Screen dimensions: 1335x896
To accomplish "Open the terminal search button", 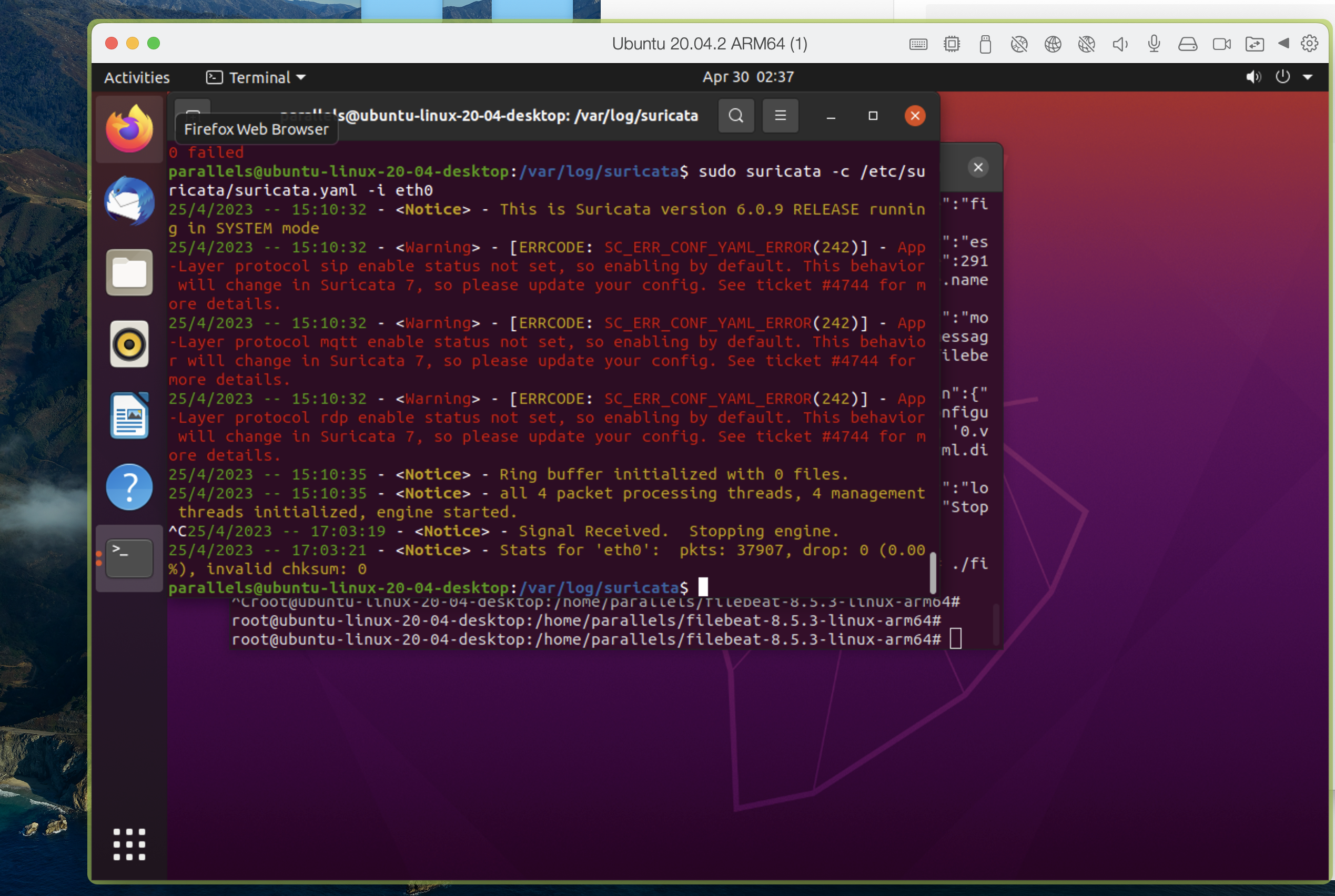I will 736,116.
